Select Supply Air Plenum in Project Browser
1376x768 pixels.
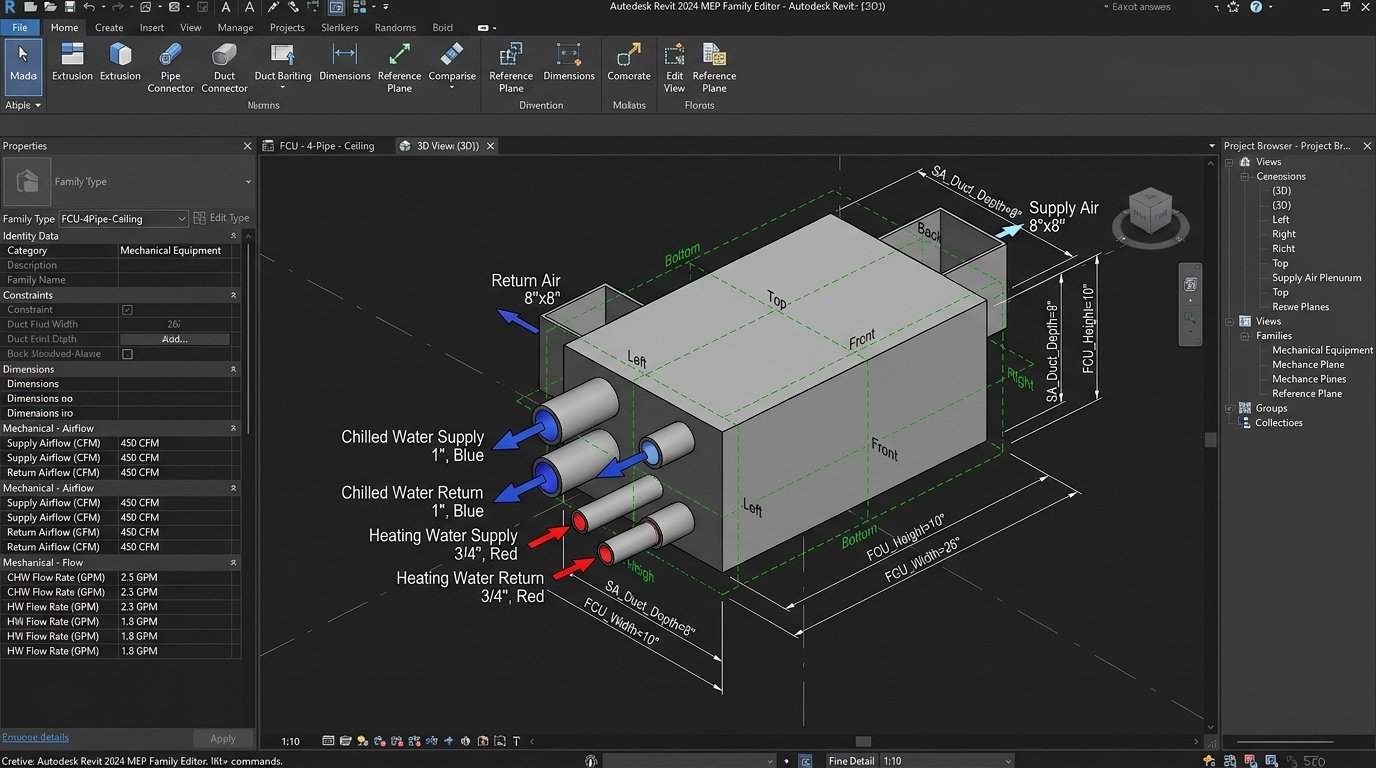(x=1316, y=278)
